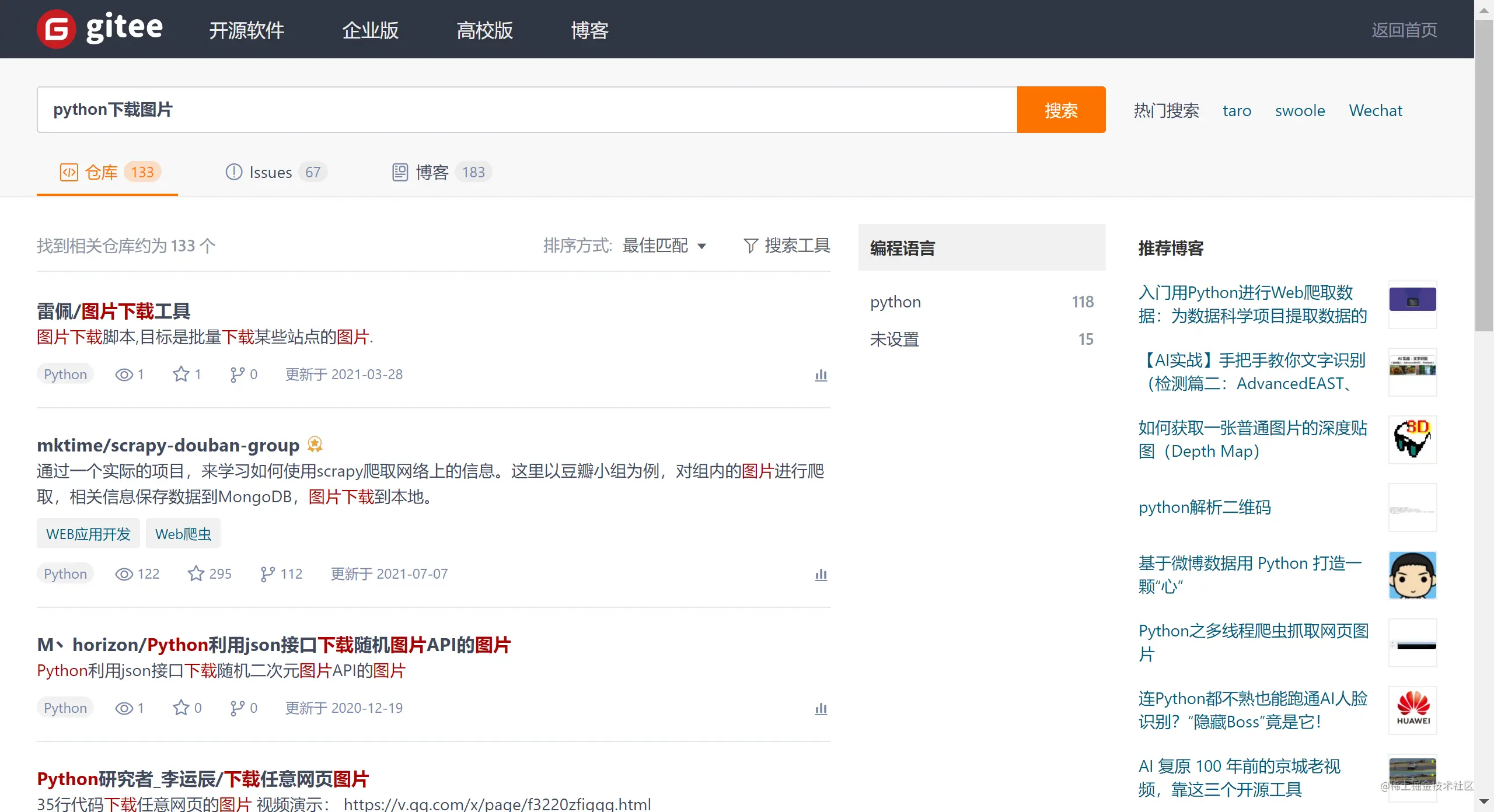Click Python language label on scrapy-douban-group
Screen dimensions: 1494x812
65,574
